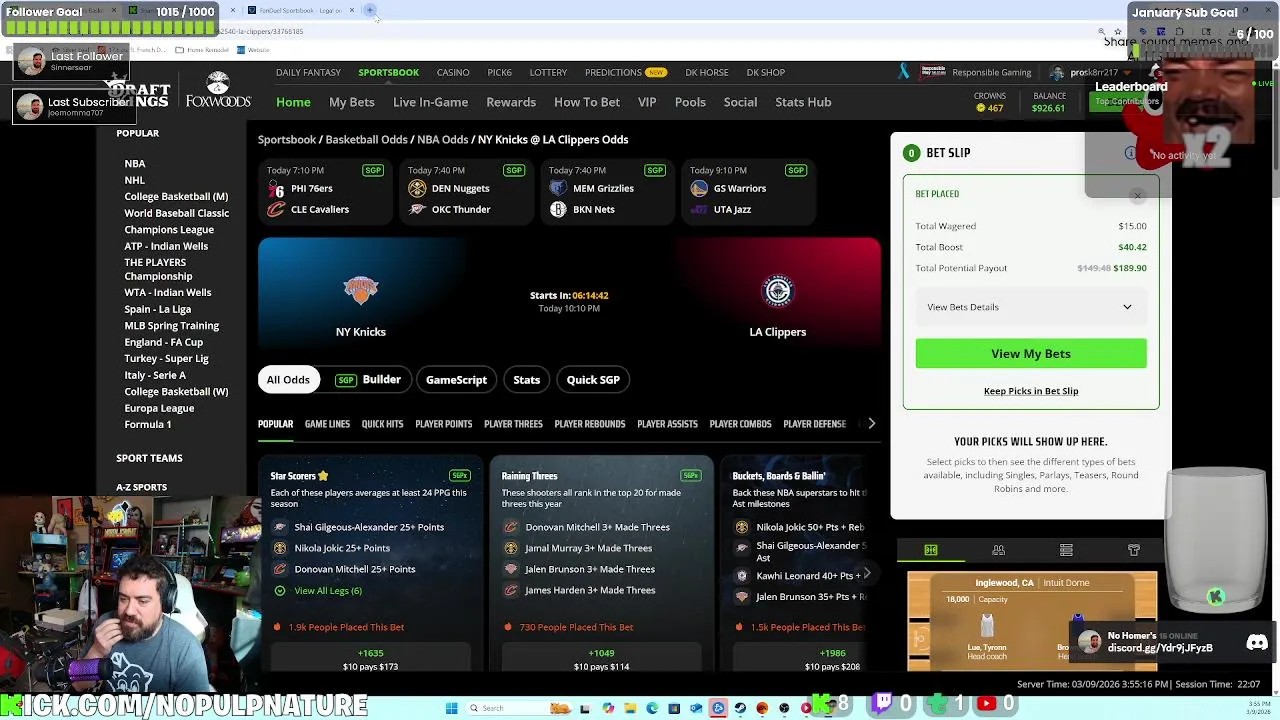Open the jersey tab icon
Screen dimensions: 1280x720
coord(1134,550)
